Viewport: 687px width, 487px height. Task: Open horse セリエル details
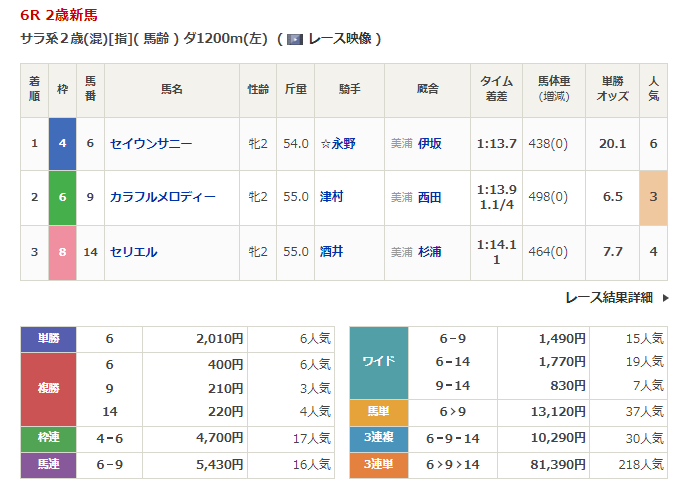click(133, 252)
